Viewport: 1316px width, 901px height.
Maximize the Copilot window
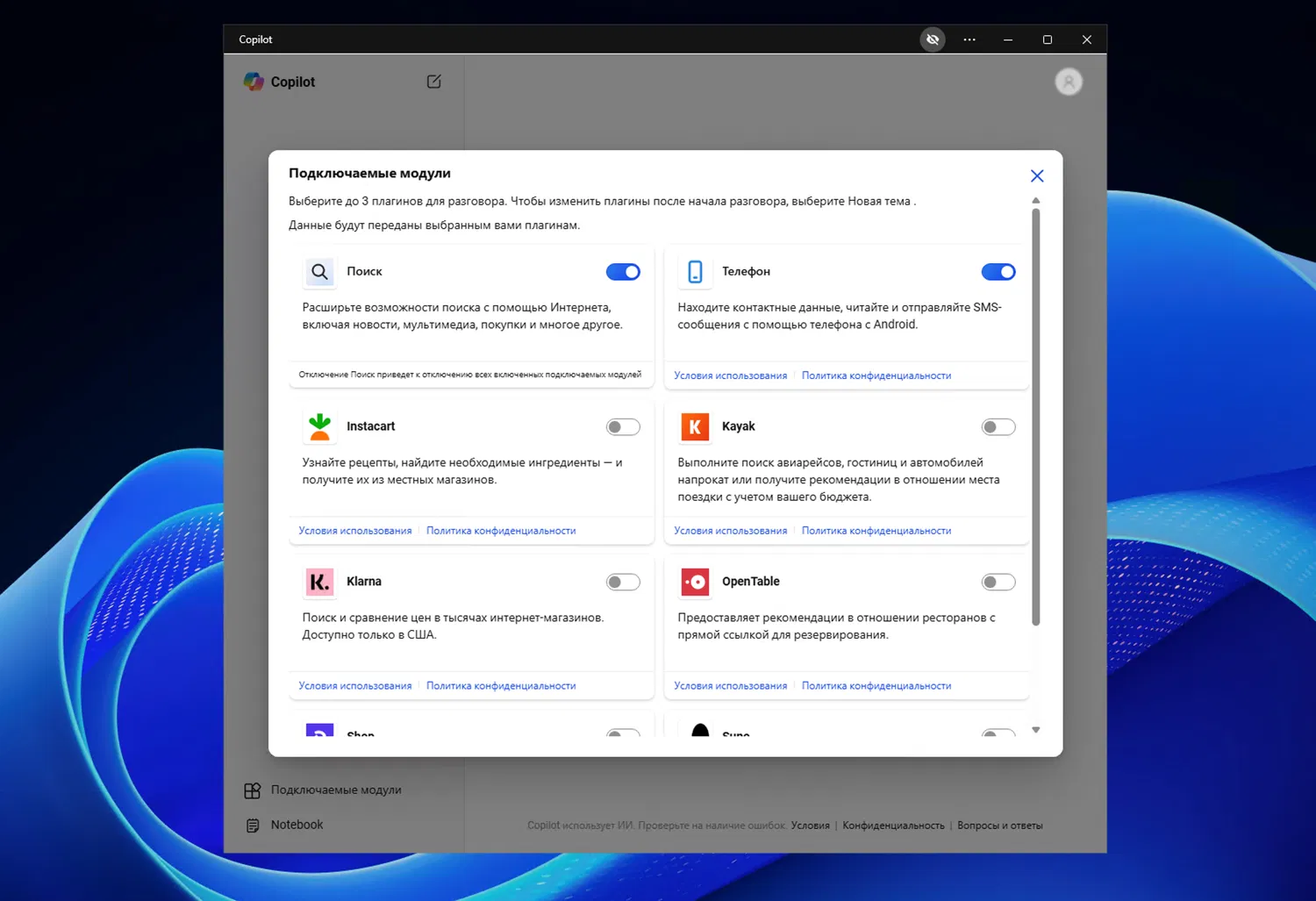1048,39
